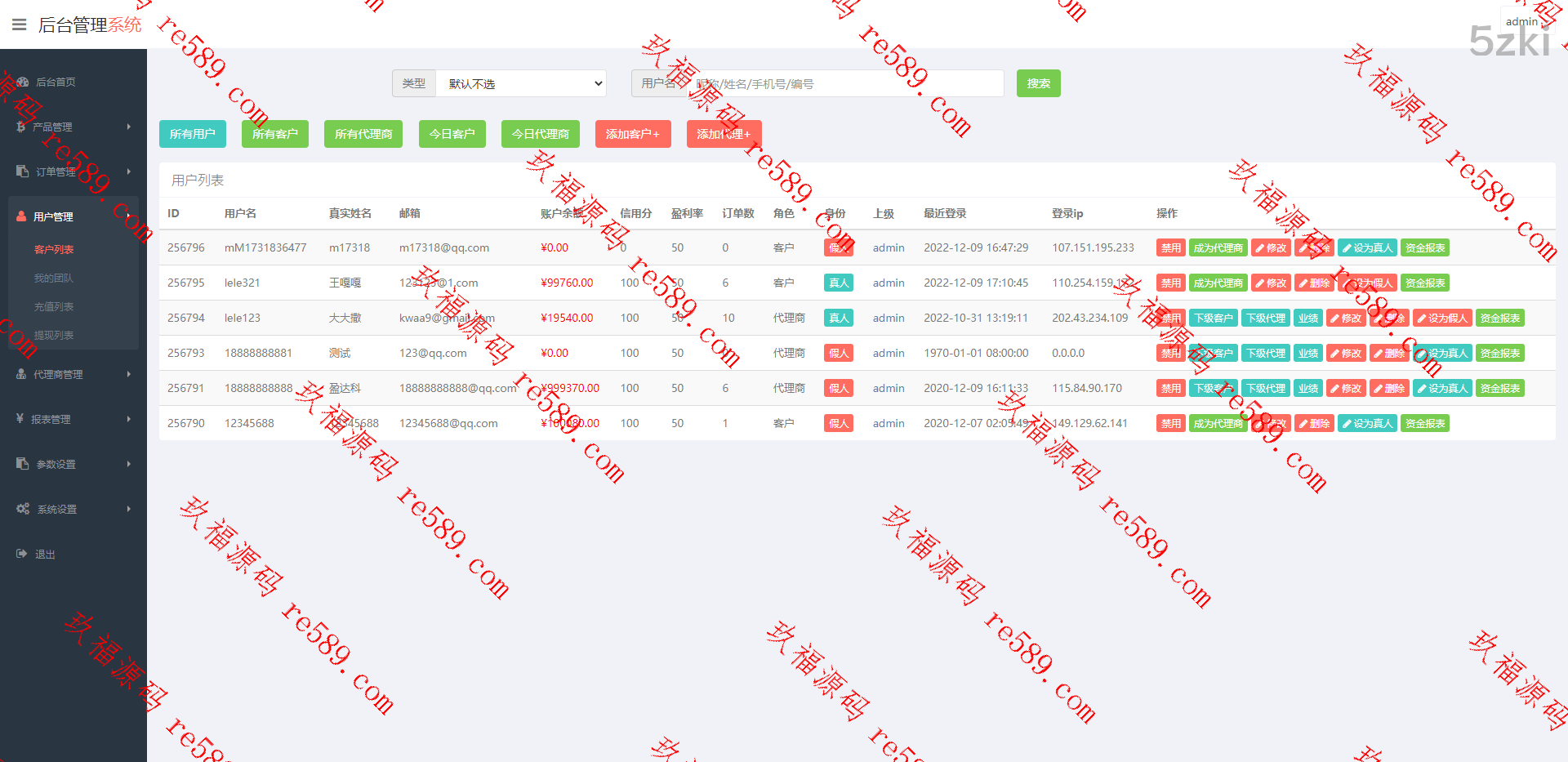Click 业绩 for user 18888888881

click(1308, 353)
